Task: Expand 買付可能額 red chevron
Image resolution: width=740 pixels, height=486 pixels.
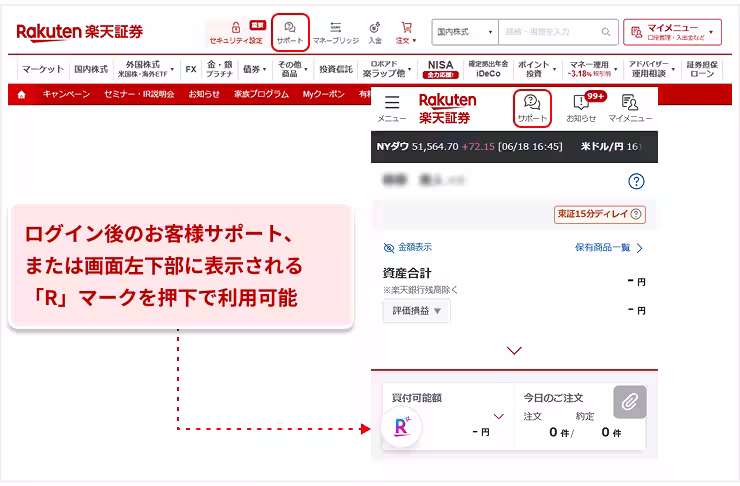Action: click(x=499, y=416)
